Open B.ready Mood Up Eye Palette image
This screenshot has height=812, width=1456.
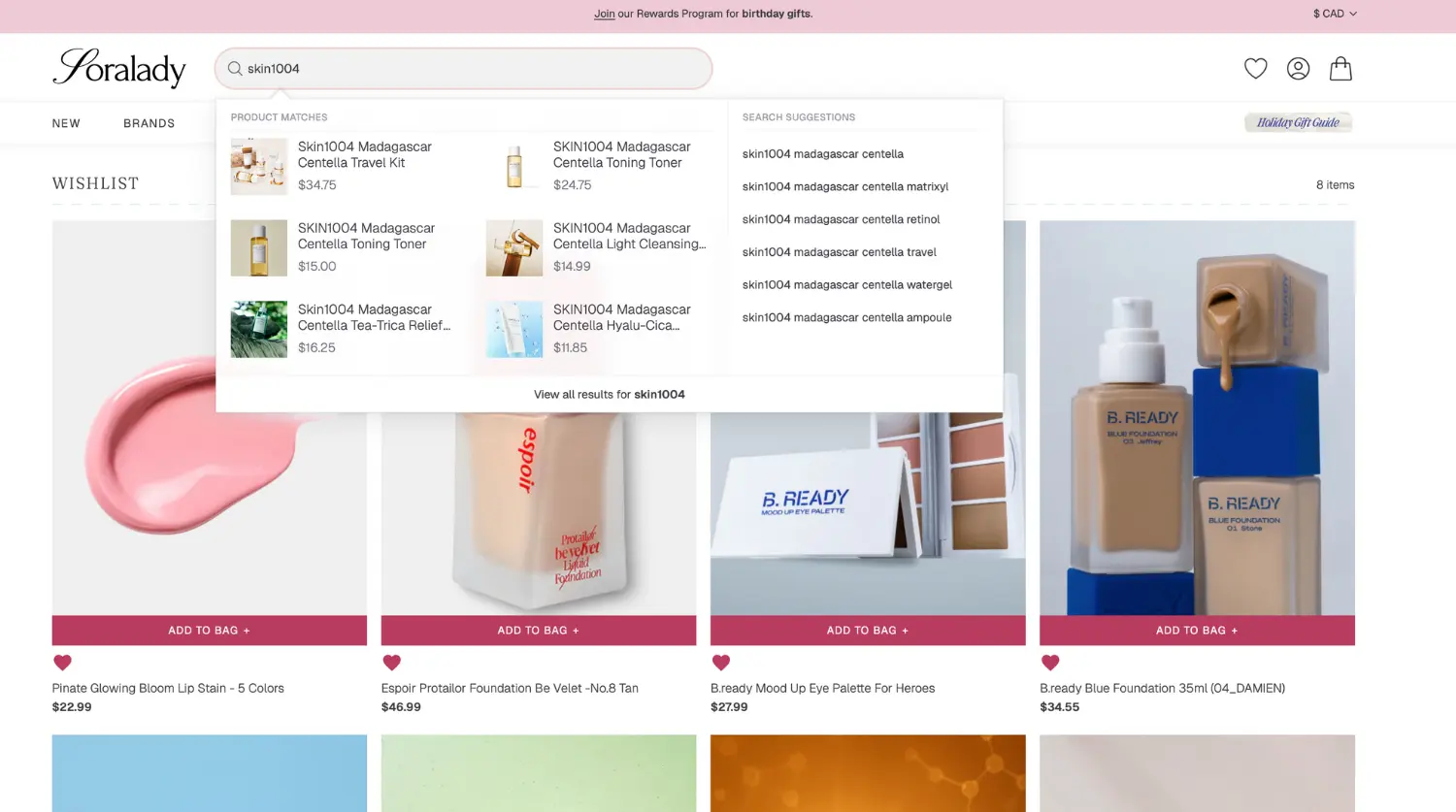tap(868, 514)
